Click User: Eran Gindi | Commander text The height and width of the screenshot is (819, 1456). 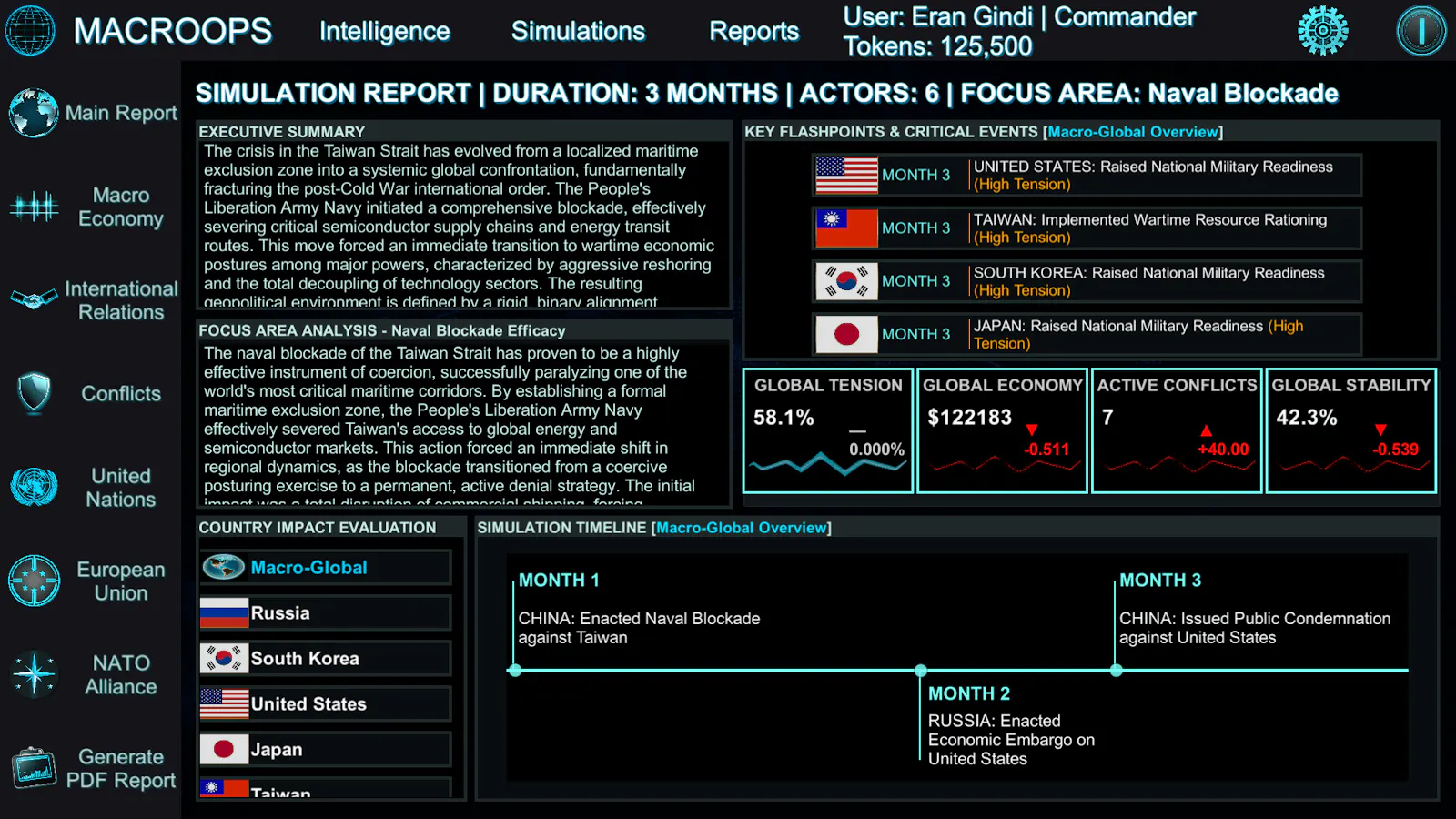pyautogui.click(x=1019, y=16)
